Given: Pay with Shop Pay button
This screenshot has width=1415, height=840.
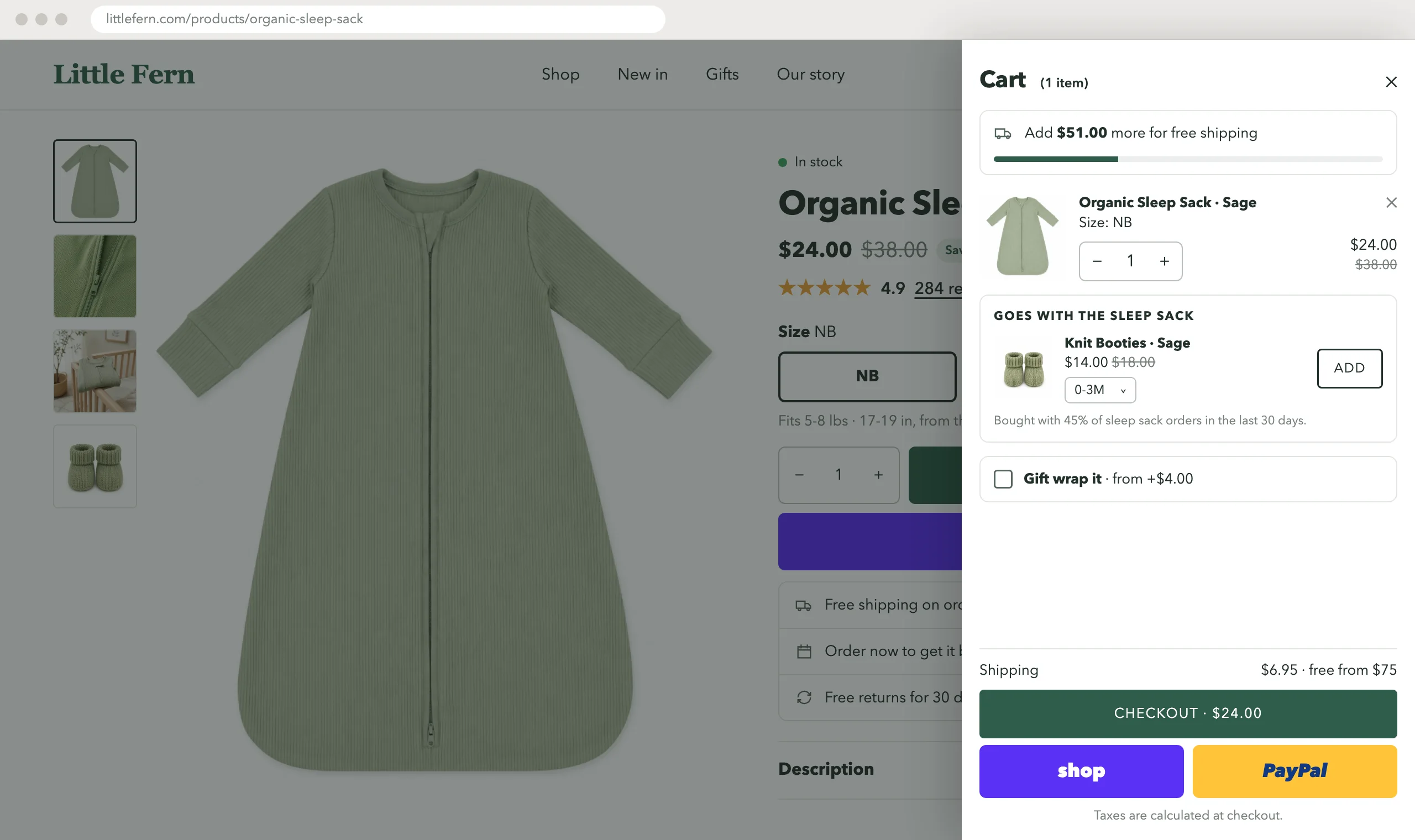Looking at the screenshot, I should [1081, 770].
